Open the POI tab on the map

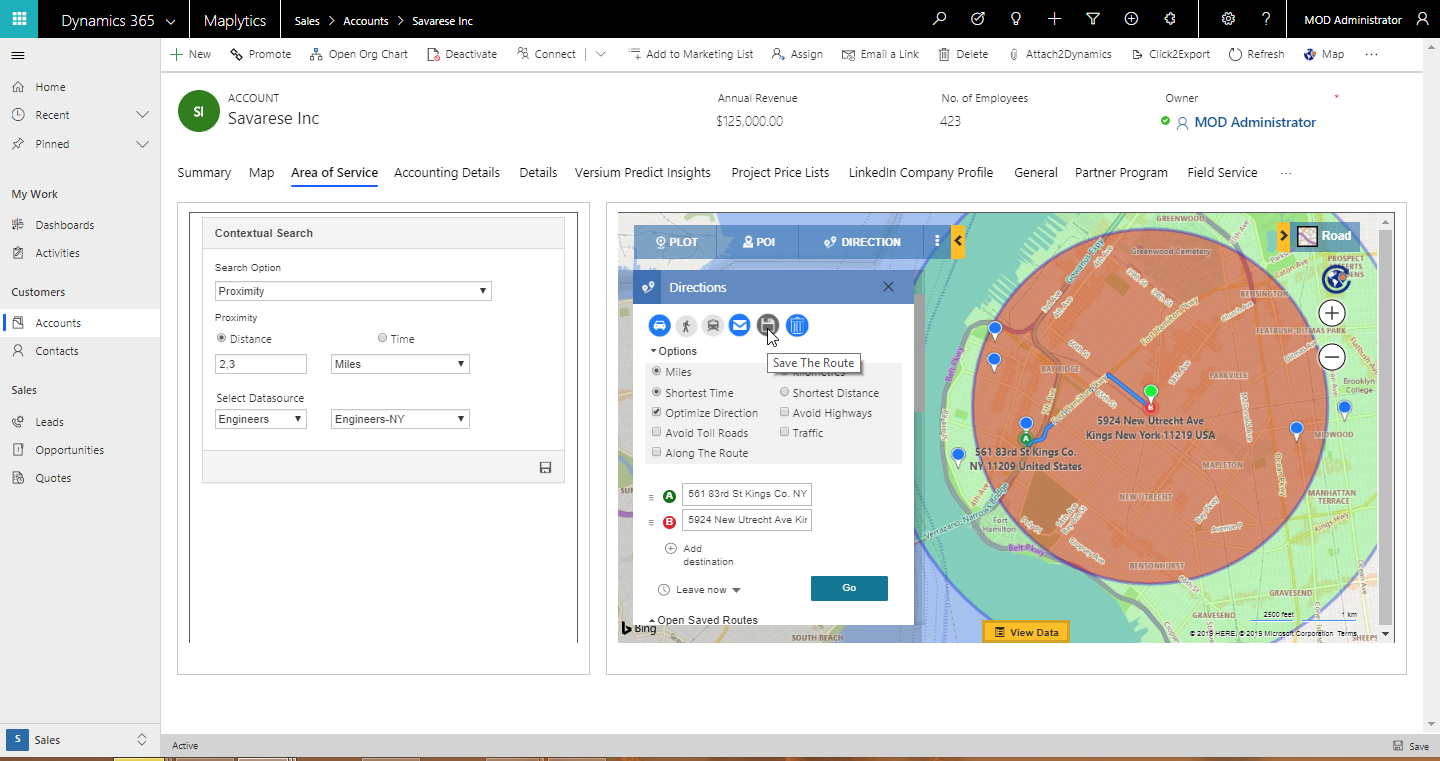[759, 241]
